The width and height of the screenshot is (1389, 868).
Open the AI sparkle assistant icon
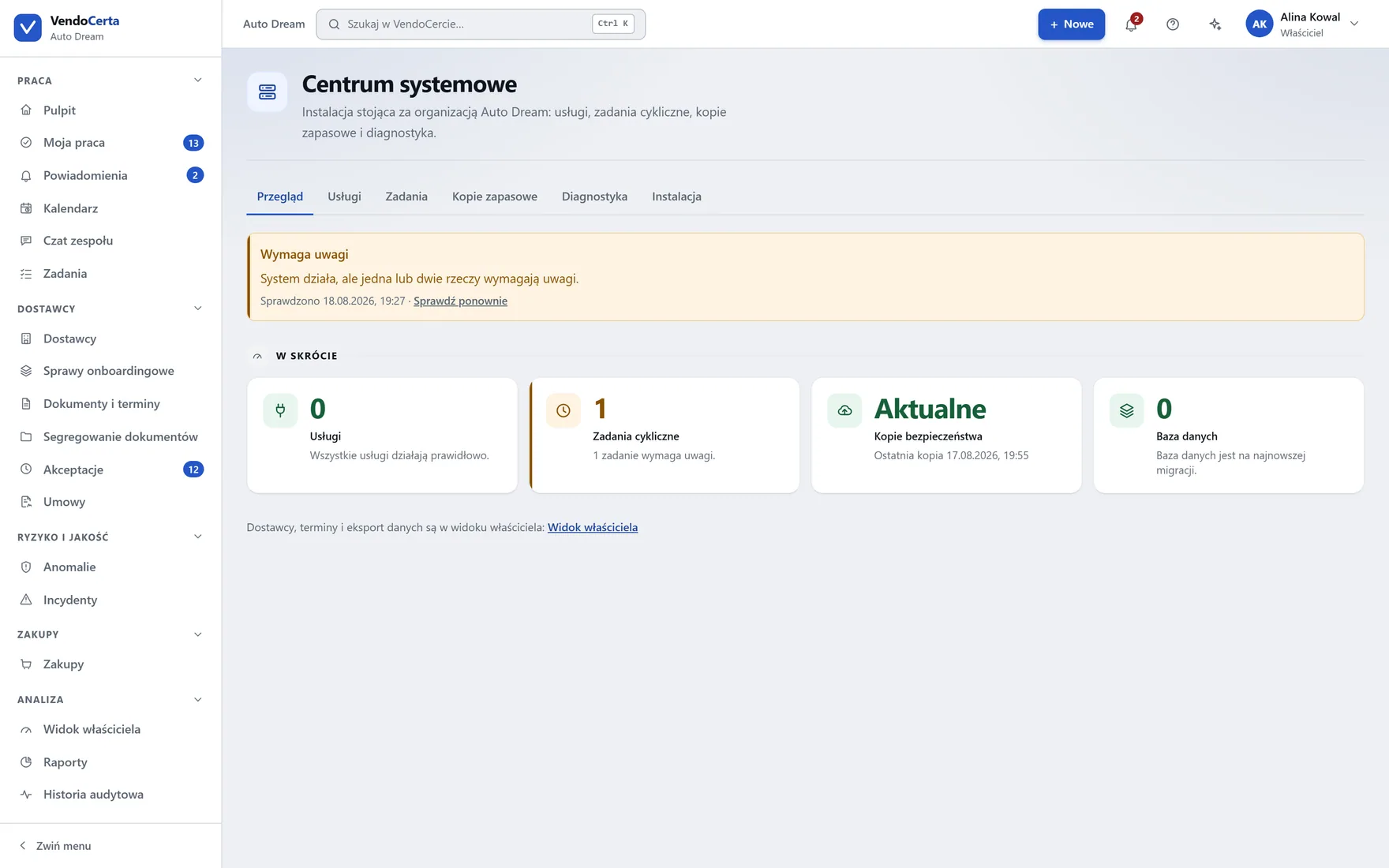(1215, 24)
